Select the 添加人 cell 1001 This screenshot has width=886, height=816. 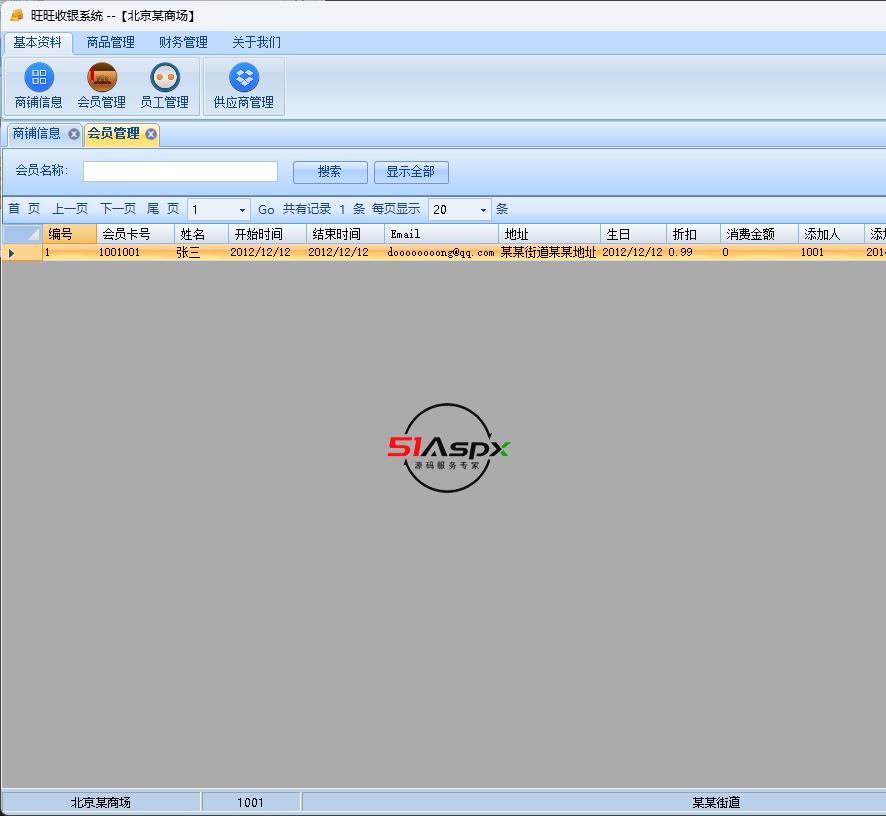coord(831,253)
